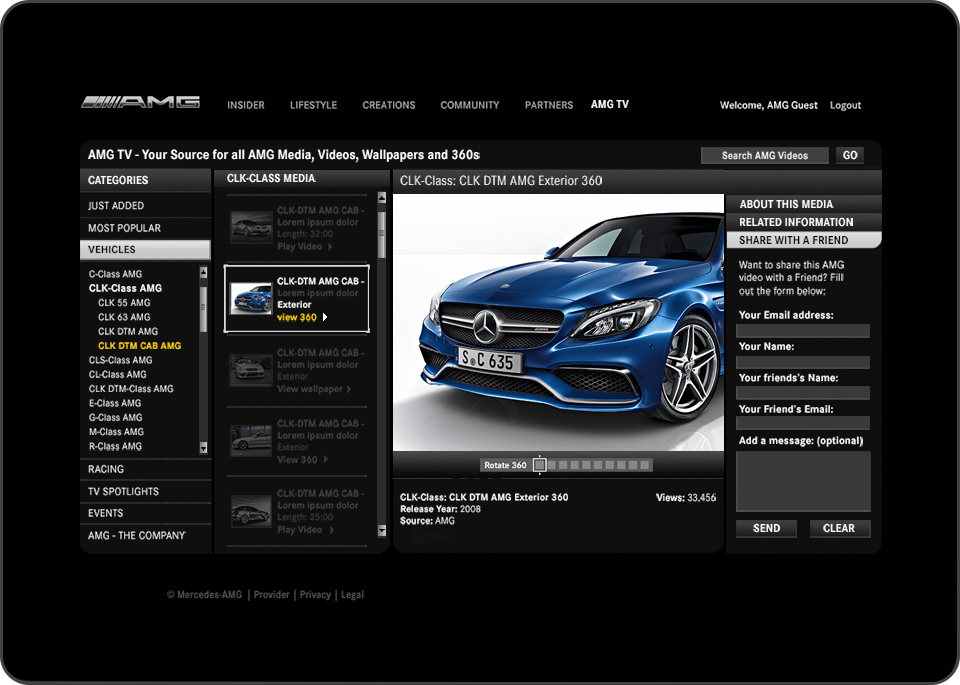Select the AMG TV menu item
The image size is (960, 685).
(610, 105)
